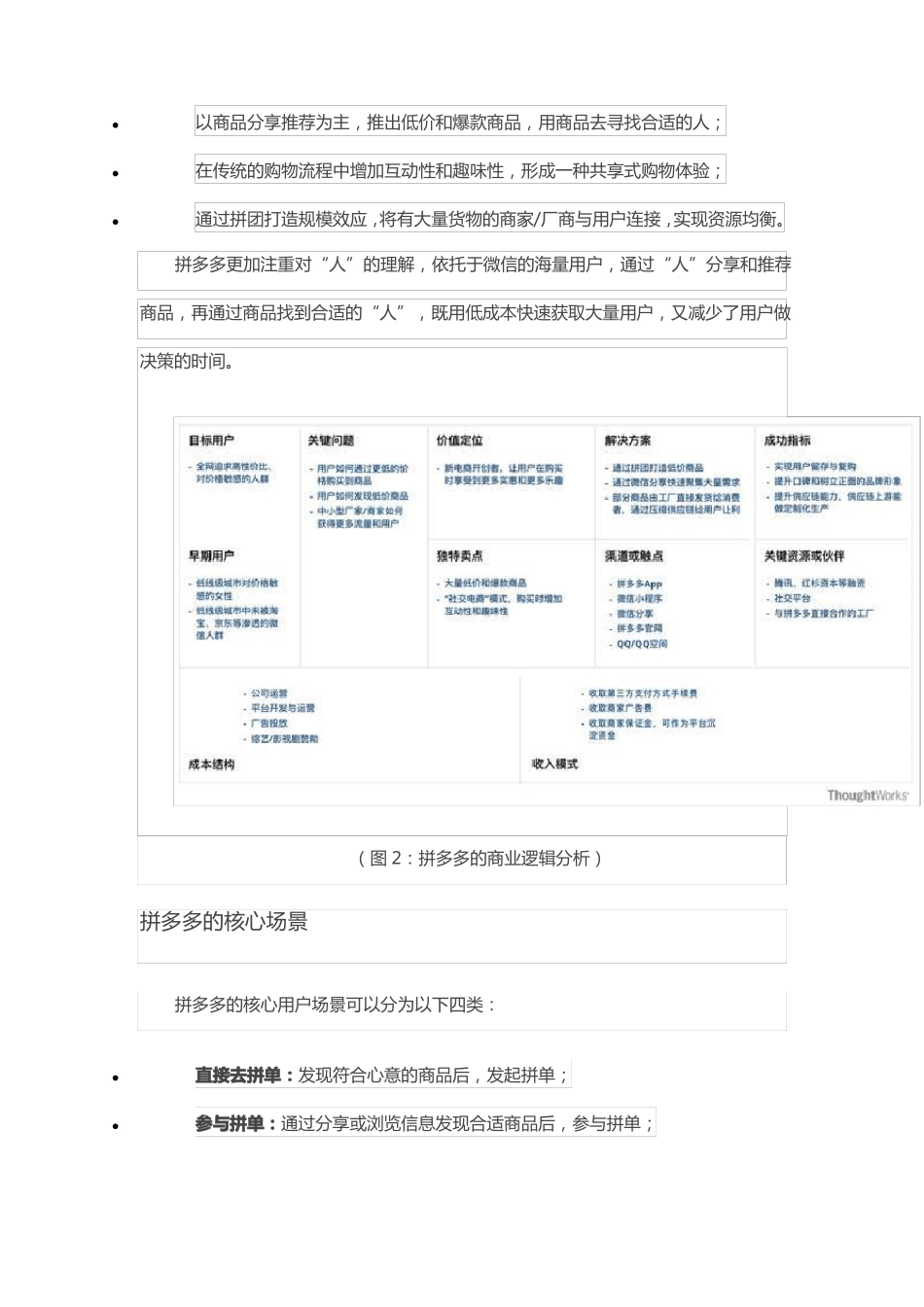This screenshot has height=1307, width=924.
Task: Click the '社交平台' item under key resources
Action: pos(792,599)
